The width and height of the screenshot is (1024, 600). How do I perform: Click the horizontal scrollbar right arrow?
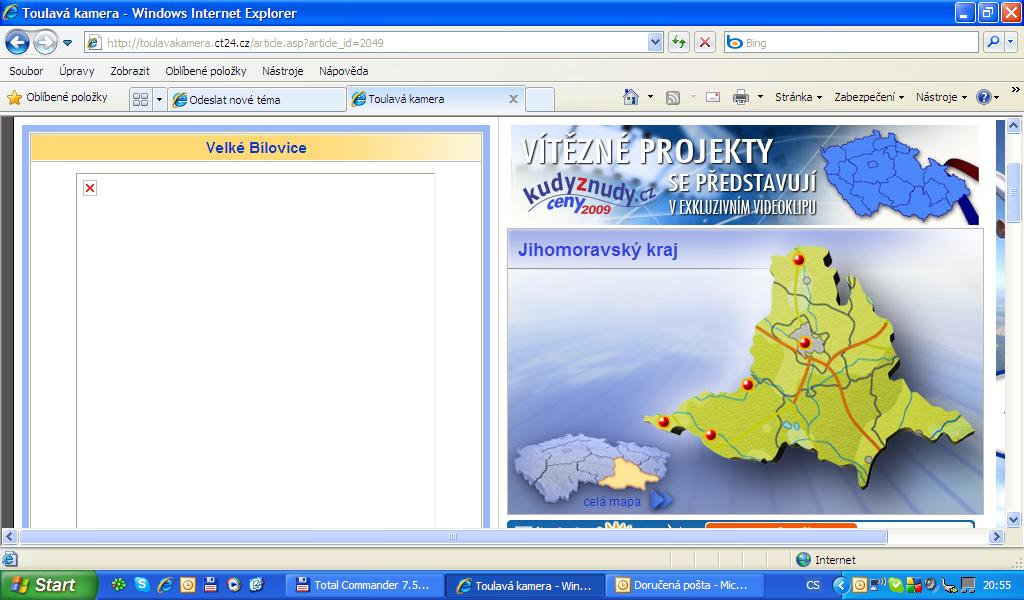(997, 537)
